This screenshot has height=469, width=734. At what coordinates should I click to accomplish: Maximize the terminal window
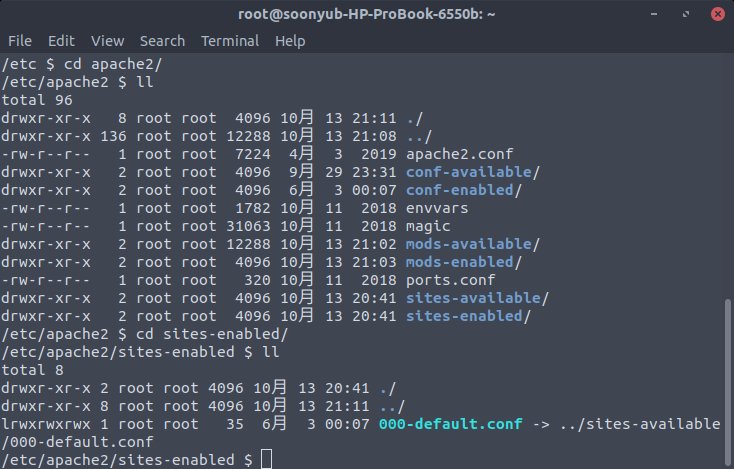point(686,14)
